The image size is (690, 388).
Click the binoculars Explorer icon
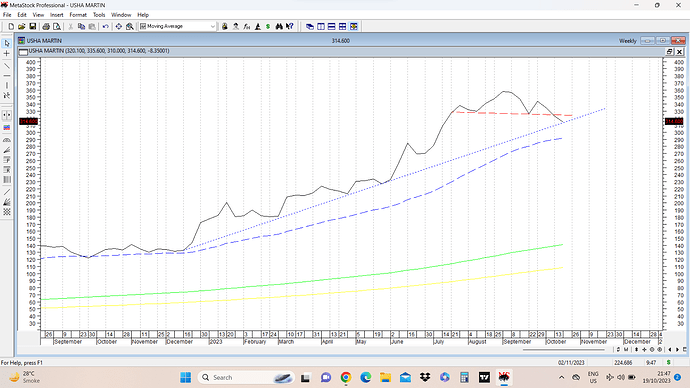click(279, 26)
